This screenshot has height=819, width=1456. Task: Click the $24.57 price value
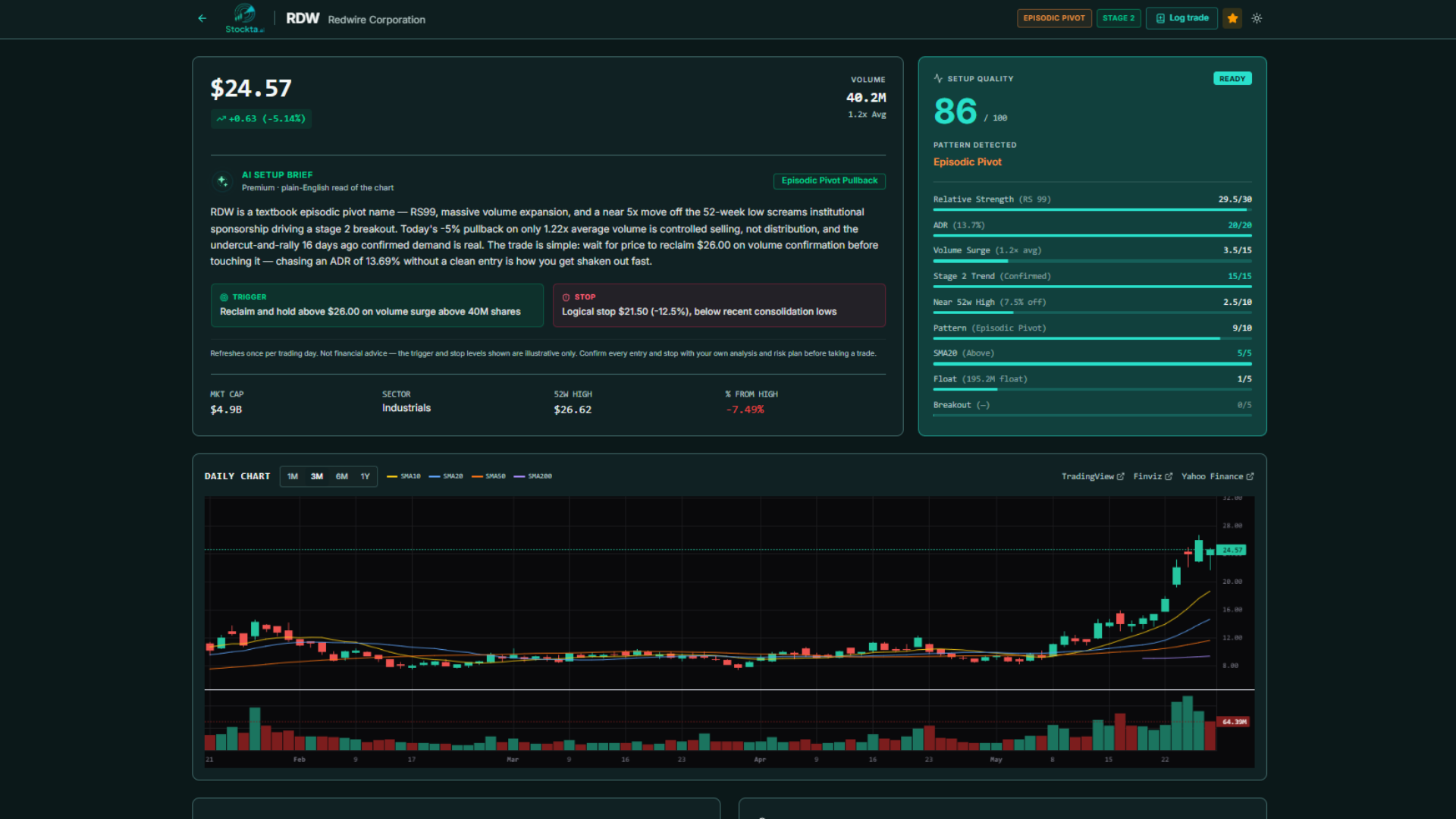[251, 89]
